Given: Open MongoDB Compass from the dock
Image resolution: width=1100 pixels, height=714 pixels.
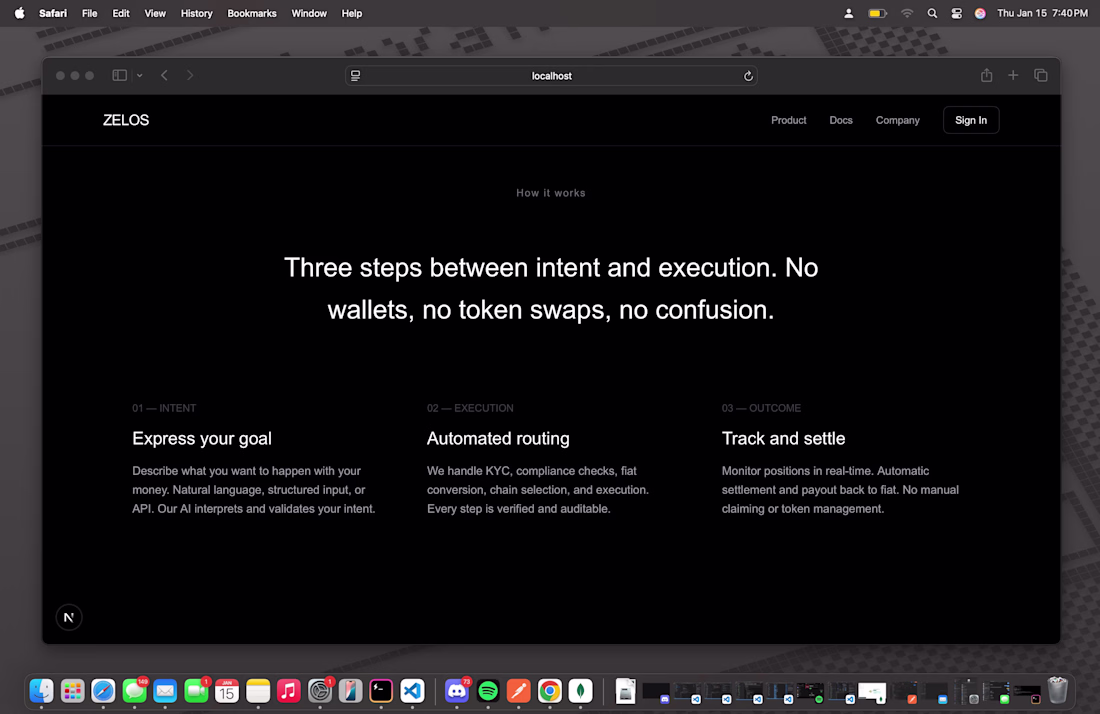Looking at the screenshot, I should click(580, 691).
